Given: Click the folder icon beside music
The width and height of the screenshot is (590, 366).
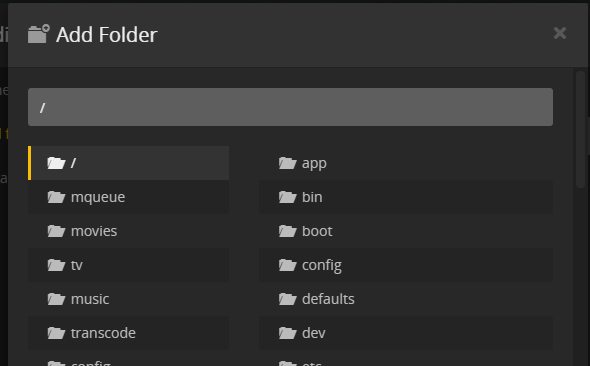Looking at the screenshot, I should [x=56, y=299].
